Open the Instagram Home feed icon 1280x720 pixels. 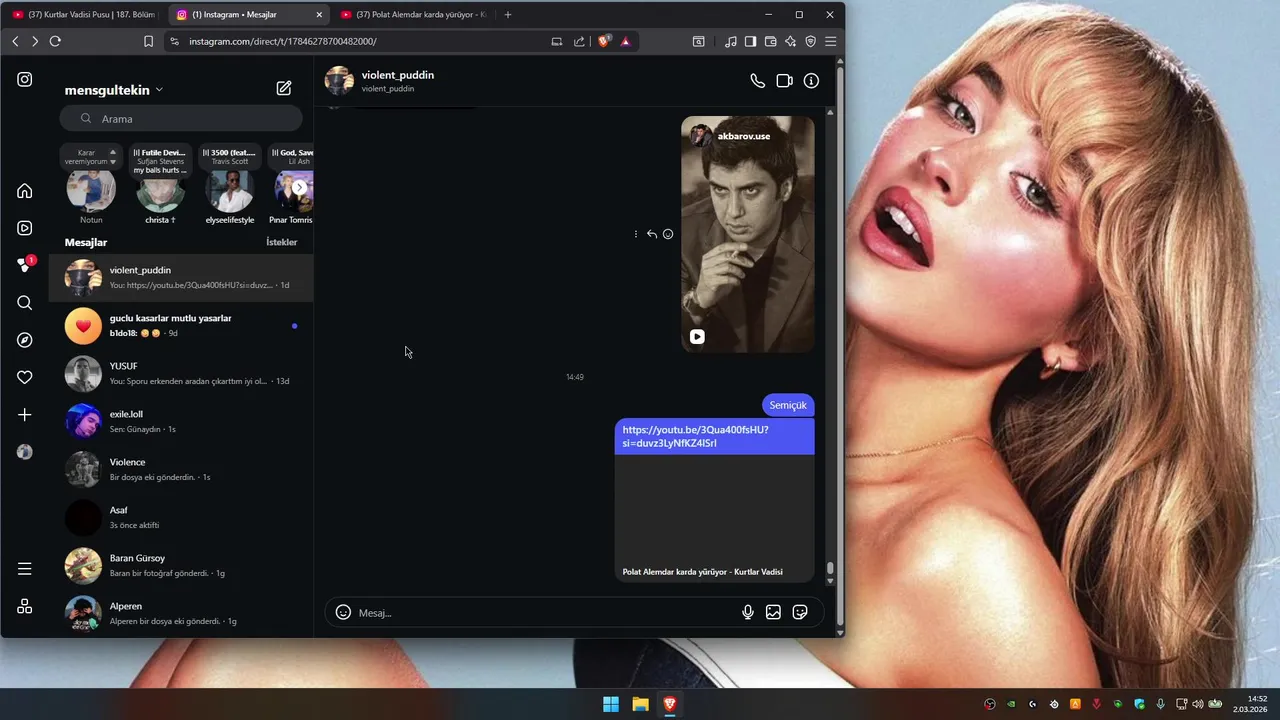pyautogui.click(x=25, y=191)
